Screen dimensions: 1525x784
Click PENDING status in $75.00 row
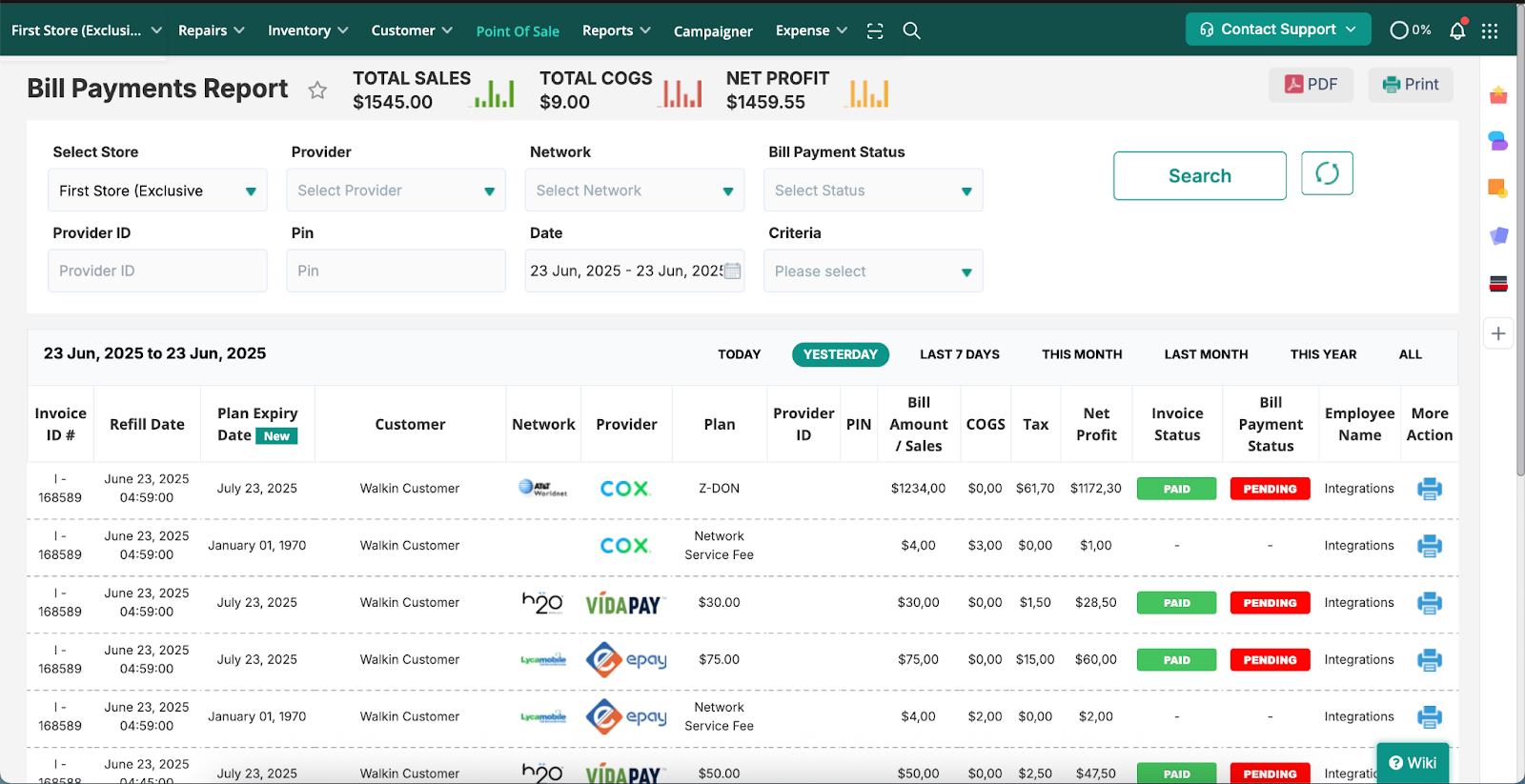tap(1270, 660)
